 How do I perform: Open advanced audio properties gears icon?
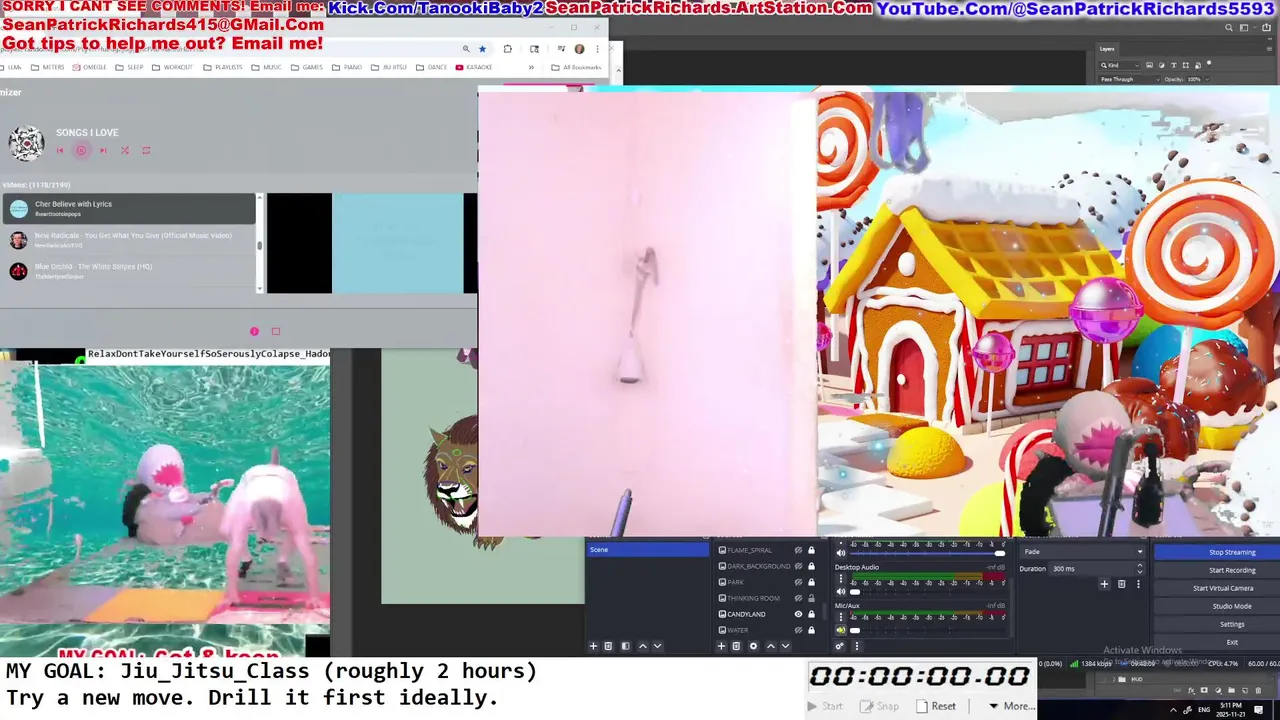pyautogui.click(x=840, y=646)
